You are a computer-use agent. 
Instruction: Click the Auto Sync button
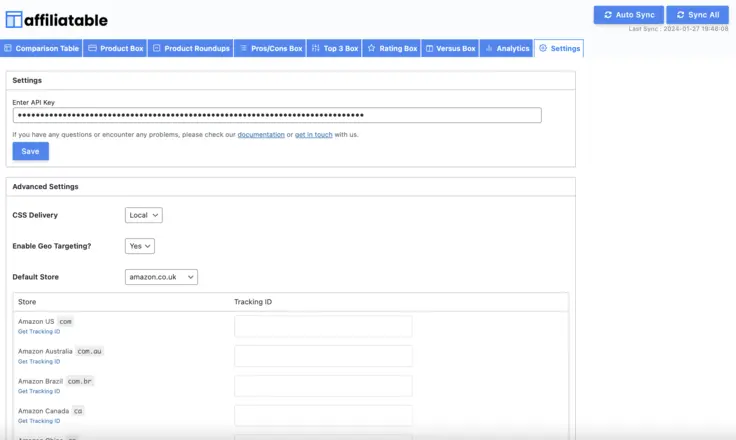point(629,15)
